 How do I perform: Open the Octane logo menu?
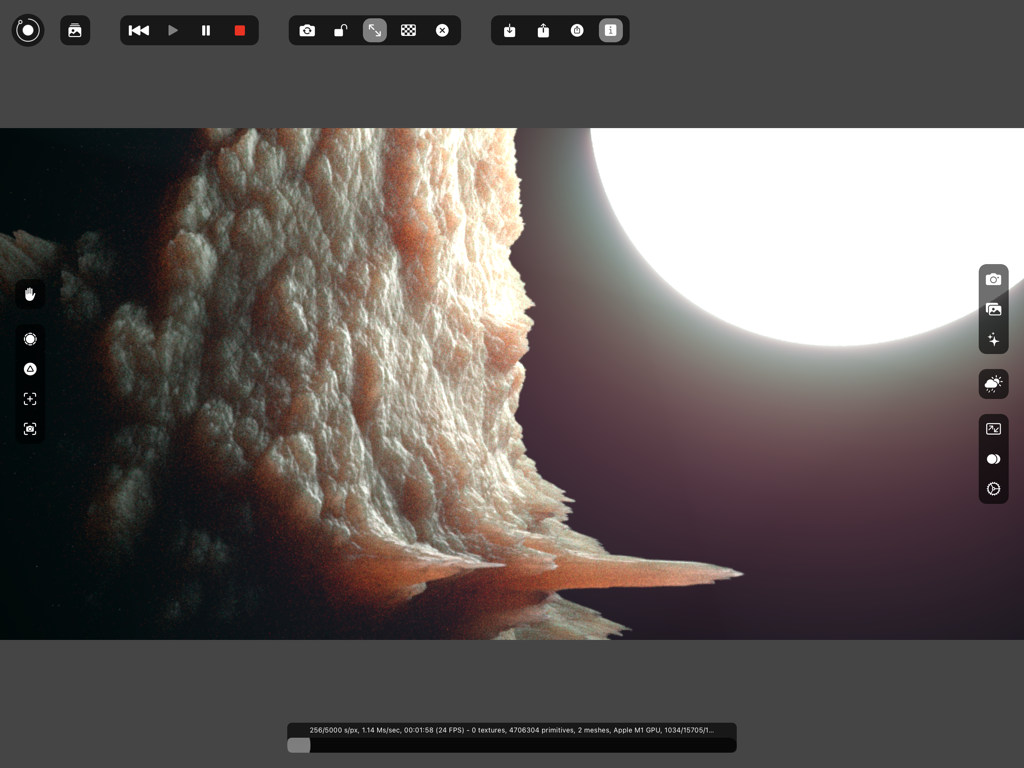pyautogui.click(x=28, y=30)
